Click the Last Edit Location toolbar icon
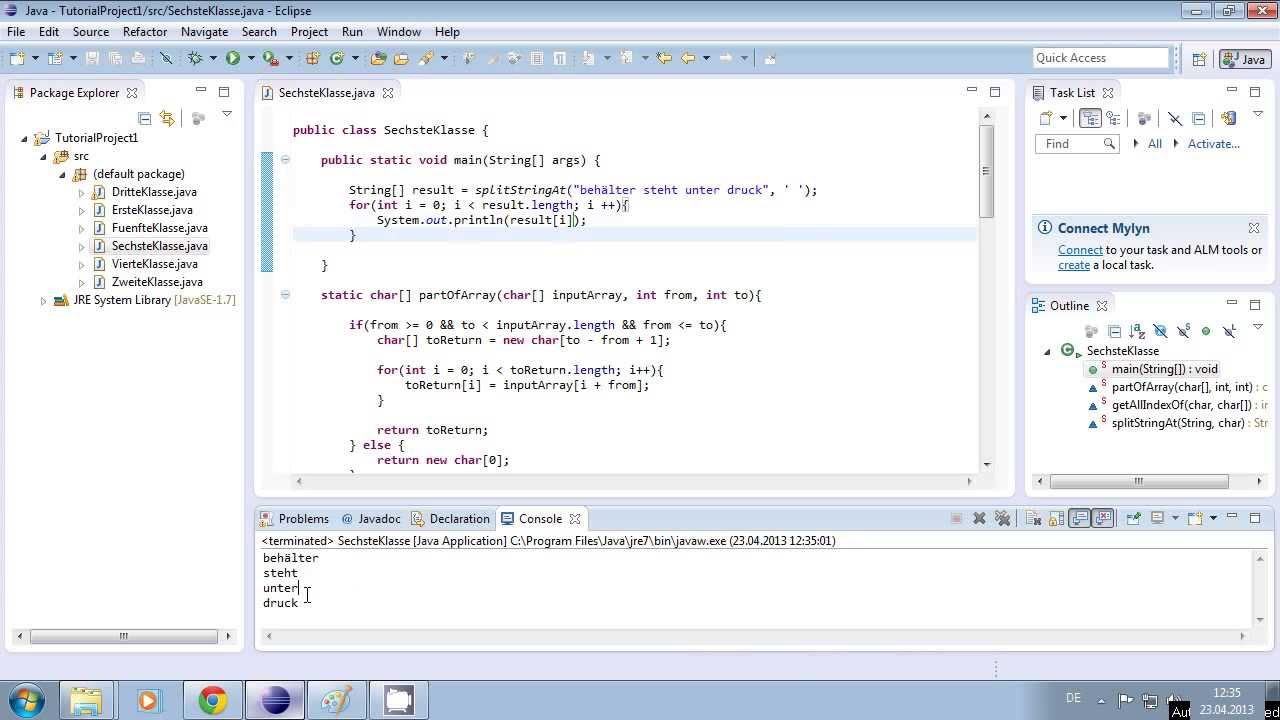The image size is (1280, 720). point(664,58)
